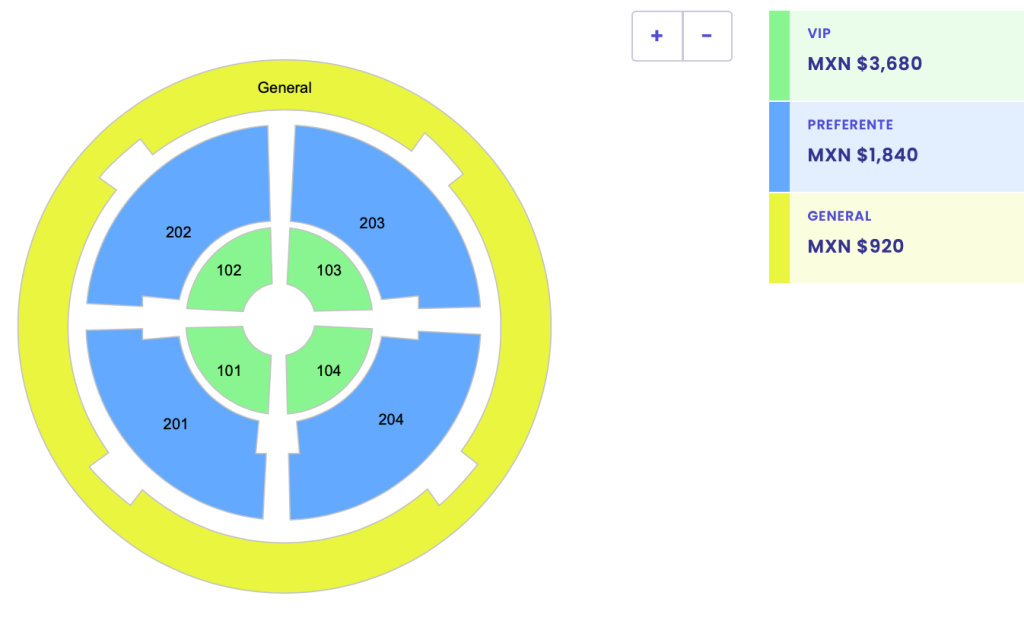The image size is (1024, 618).
Task: Select VIP section 103
Action: click(x=329, y=270)
